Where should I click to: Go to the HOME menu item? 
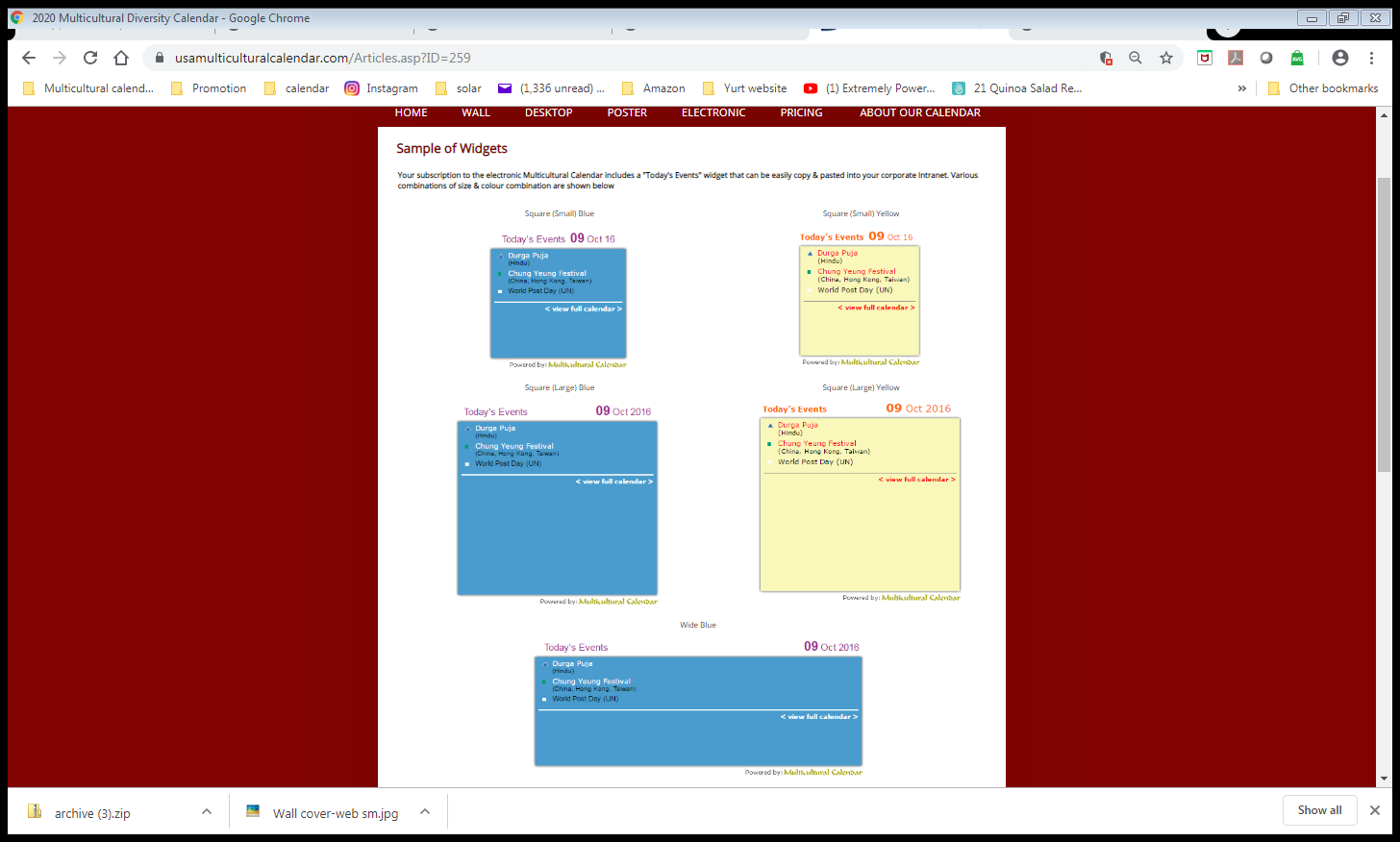point(412,112)
